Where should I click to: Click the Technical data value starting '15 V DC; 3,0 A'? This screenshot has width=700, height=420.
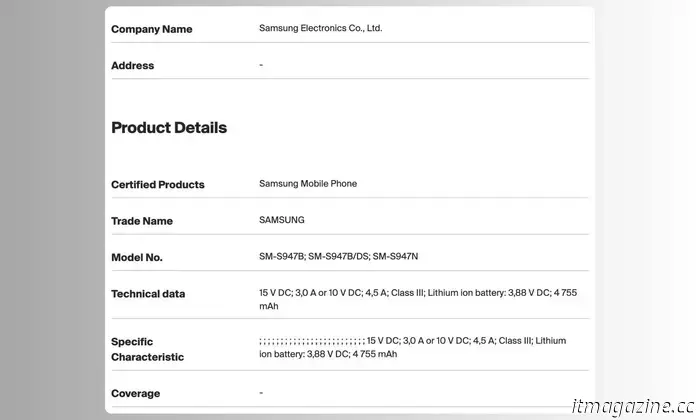418,299
